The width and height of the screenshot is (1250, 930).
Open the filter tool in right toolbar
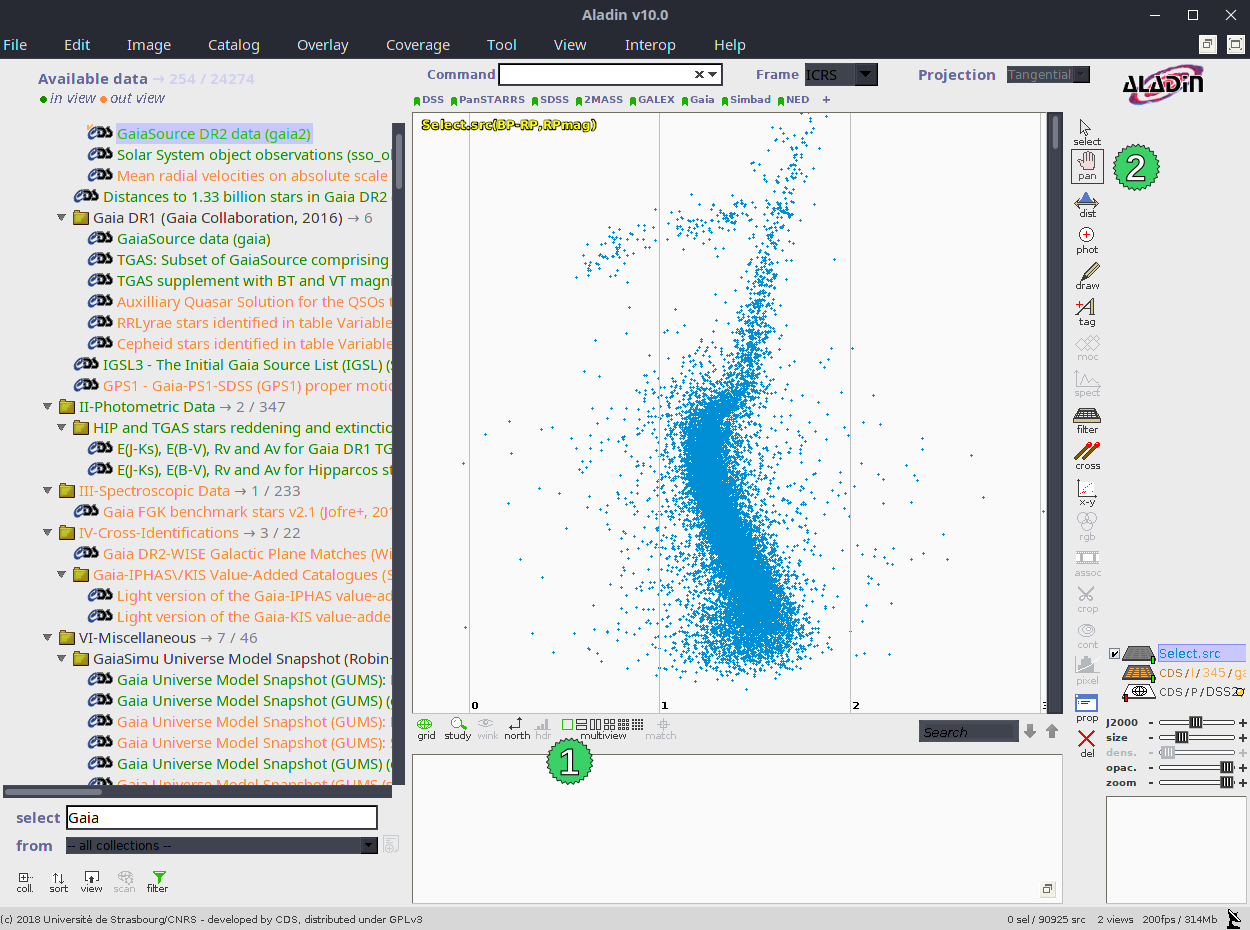point(1087,420)
